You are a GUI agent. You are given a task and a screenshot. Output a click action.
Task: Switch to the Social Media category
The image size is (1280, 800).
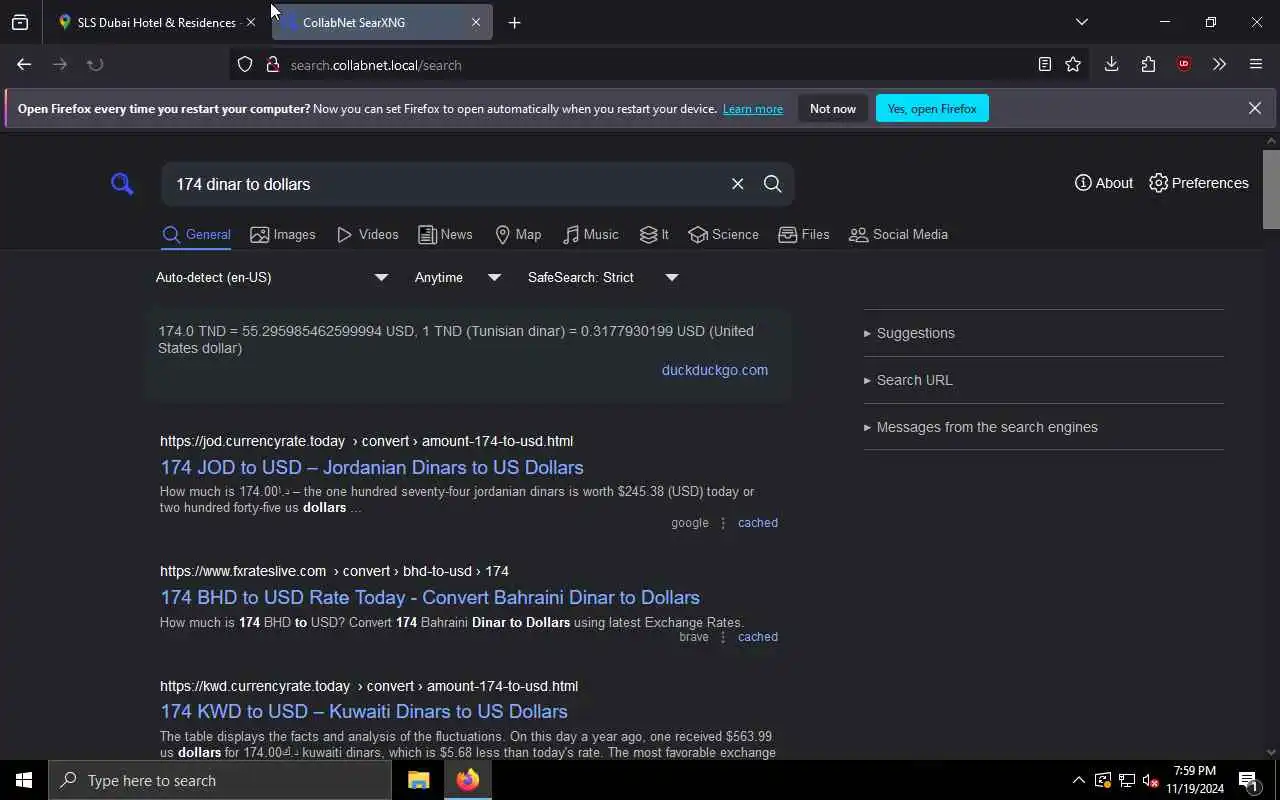tap(898, 234)
